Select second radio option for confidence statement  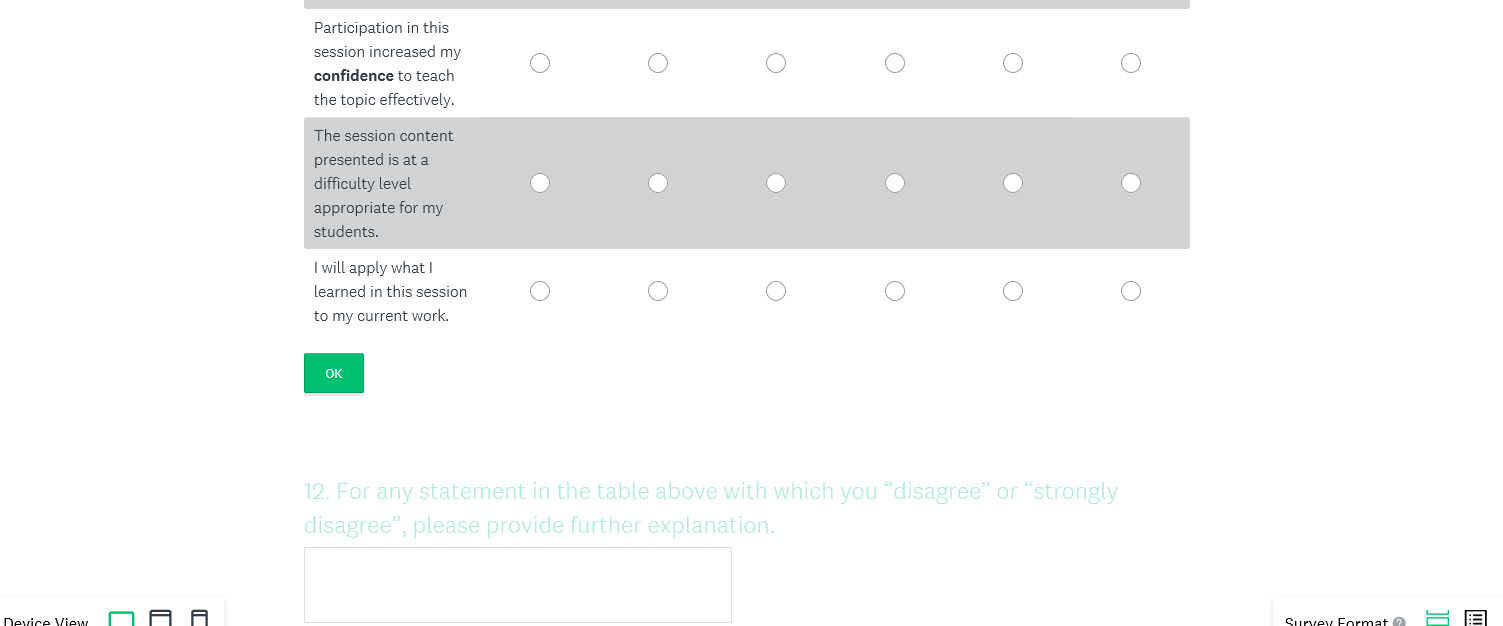click(x=658, y=63)
